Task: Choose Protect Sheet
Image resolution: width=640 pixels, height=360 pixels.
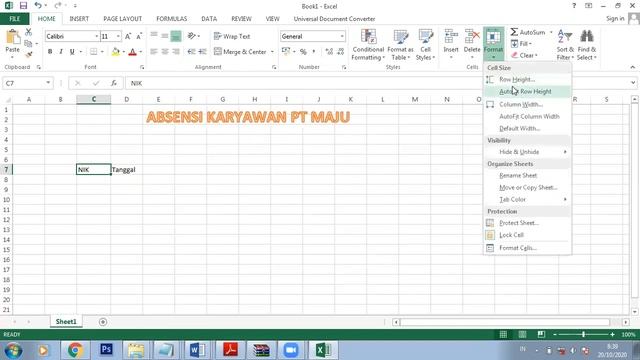Action: [527, 223]
